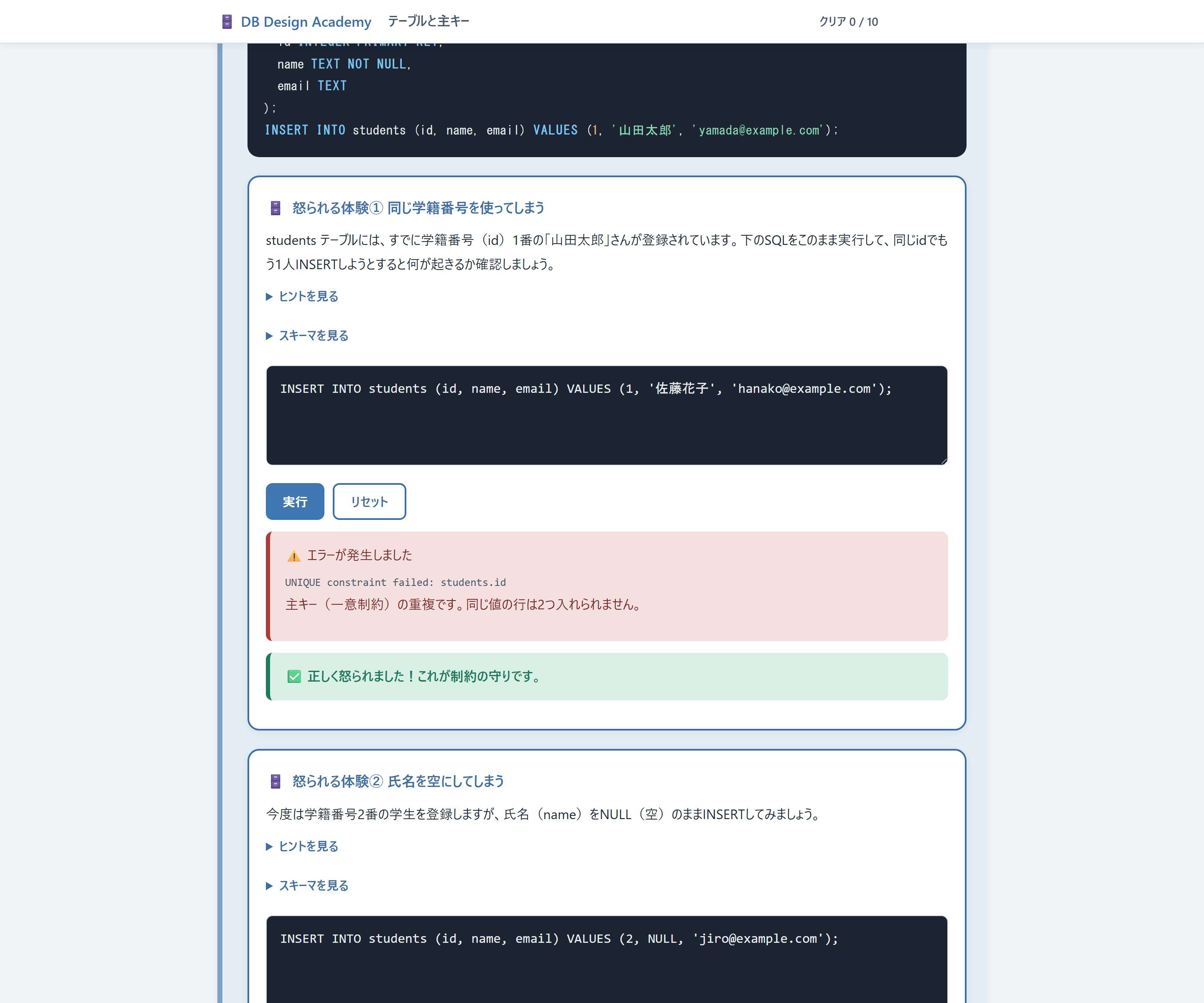Click the 怒られる体験① 同じ学籍番号 heading
The width and height of the screenshot is (1204, 1003).
tap(418, 207)
